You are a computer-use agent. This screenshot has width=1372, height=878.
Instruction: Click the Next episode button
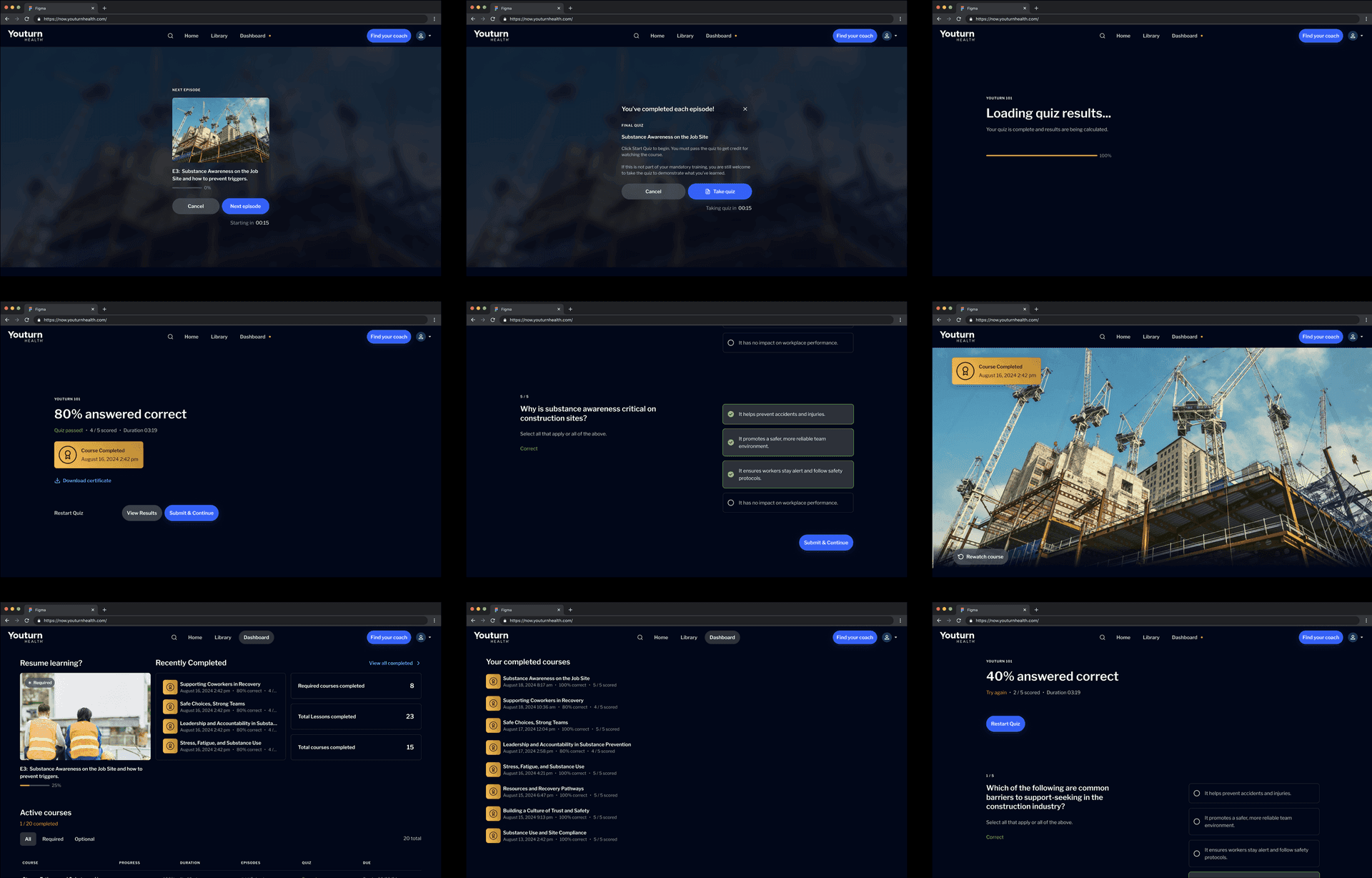[x=245, y=206]
